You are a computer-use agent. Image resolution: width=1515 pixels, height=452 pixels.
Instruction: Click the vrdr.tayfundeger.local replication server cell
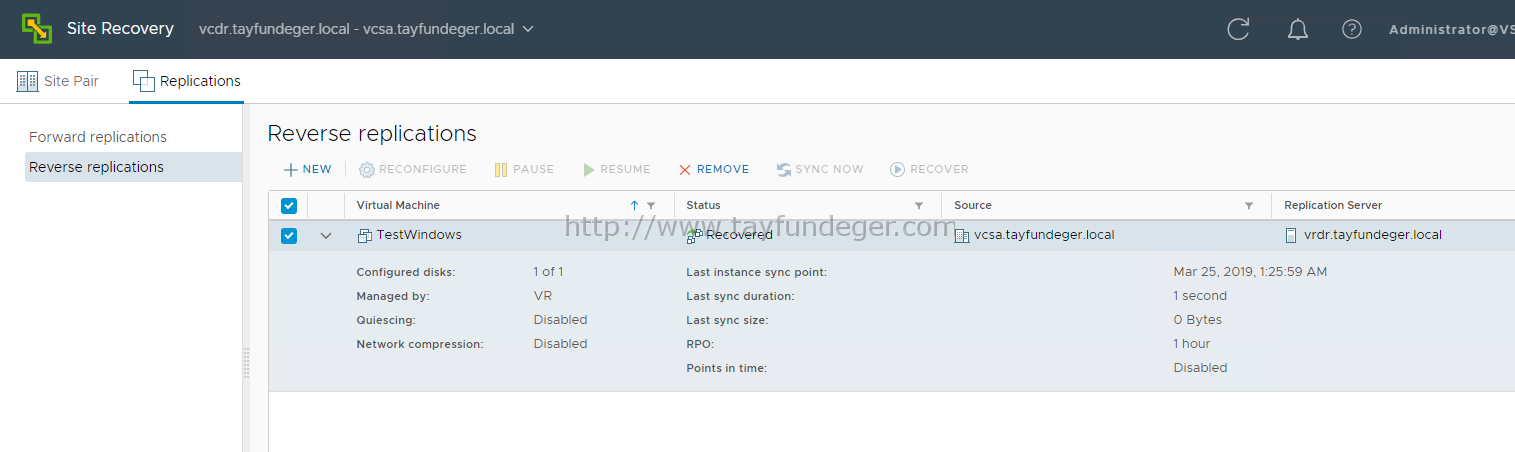click(1373, 235)
